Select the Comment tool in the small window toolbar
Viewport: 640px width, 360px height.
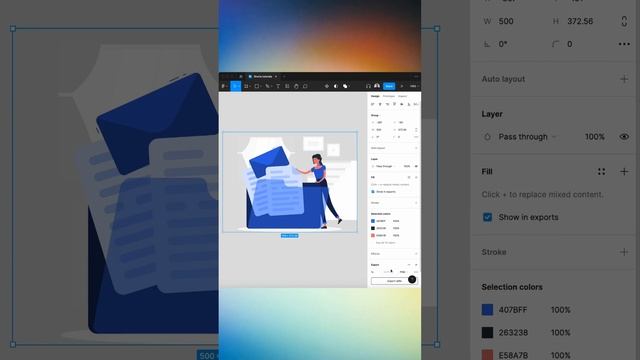(x=305, y=86)
